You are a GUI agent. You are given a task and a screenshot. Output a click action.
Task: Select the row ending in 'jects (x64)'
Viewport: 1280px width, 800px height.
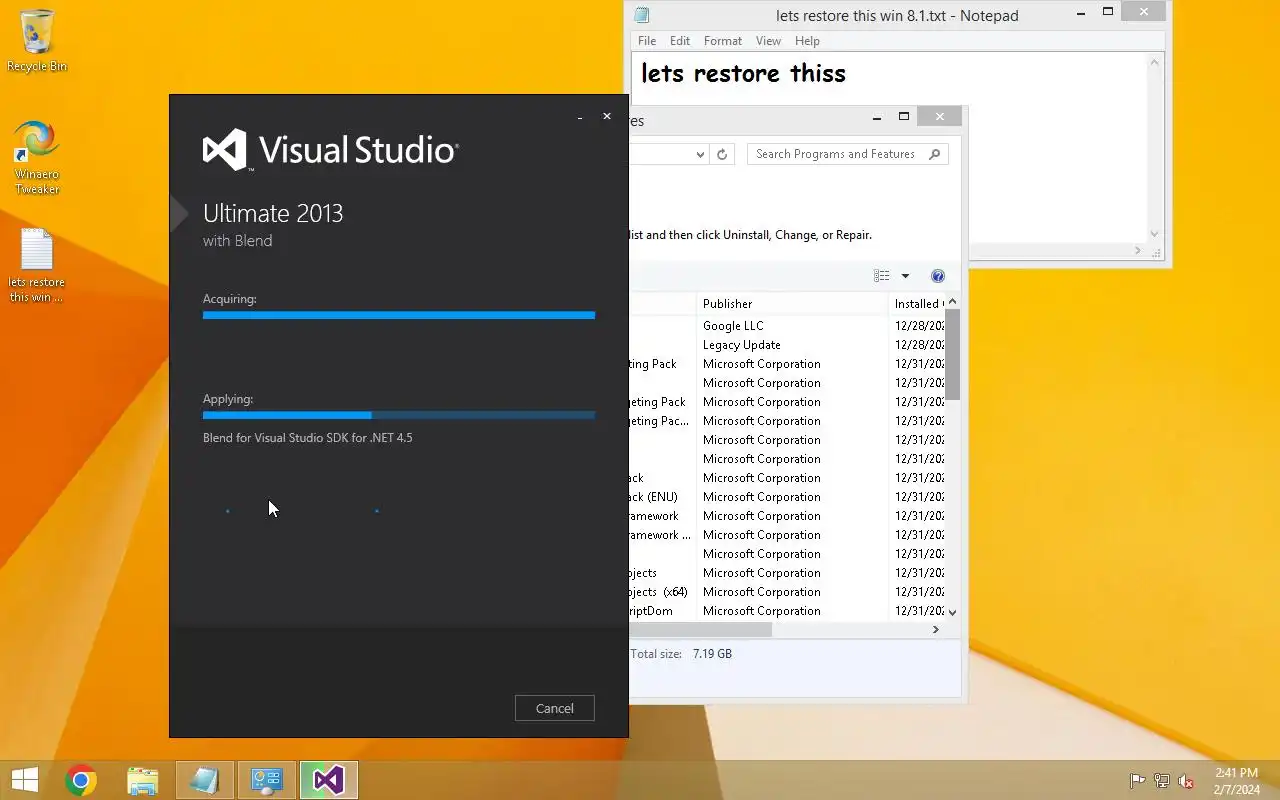787,592
